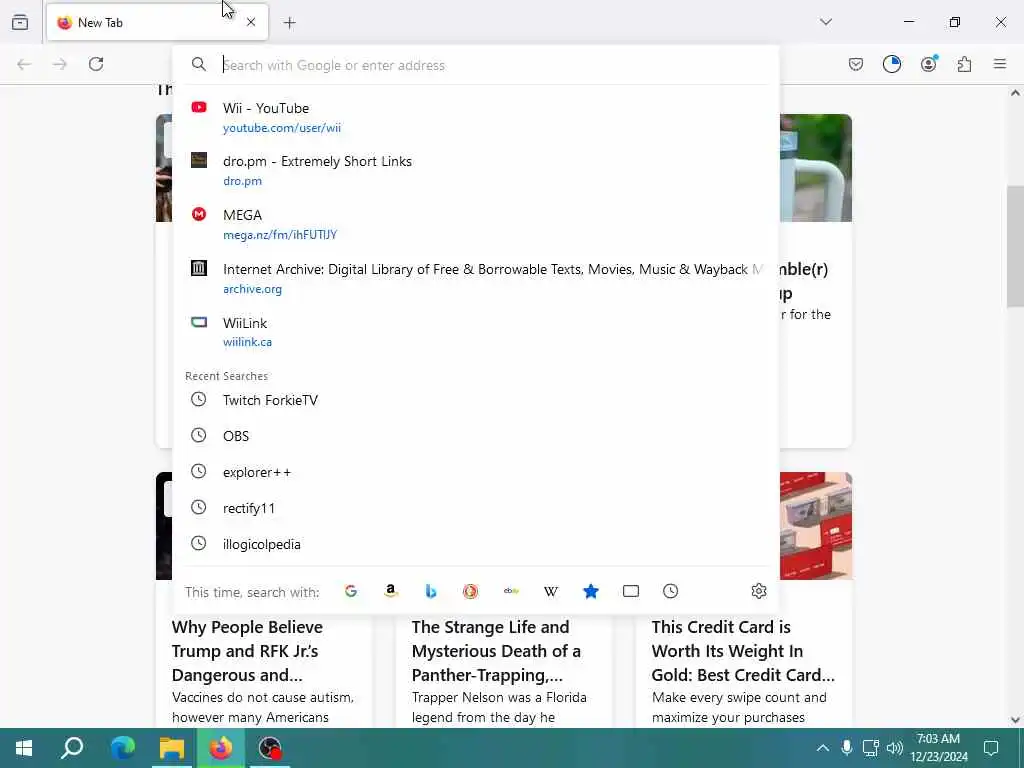The width and height of the screenshot is (1024, 768).
Task: Open Wii - YouTube suggestion
Action: point(475,118)
